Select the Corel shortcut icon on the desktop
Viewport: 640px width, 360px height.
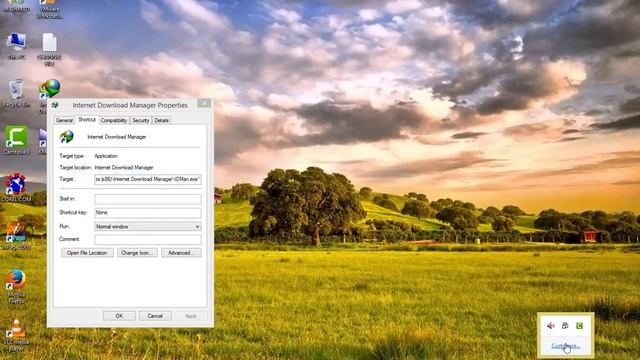[16, 187]
